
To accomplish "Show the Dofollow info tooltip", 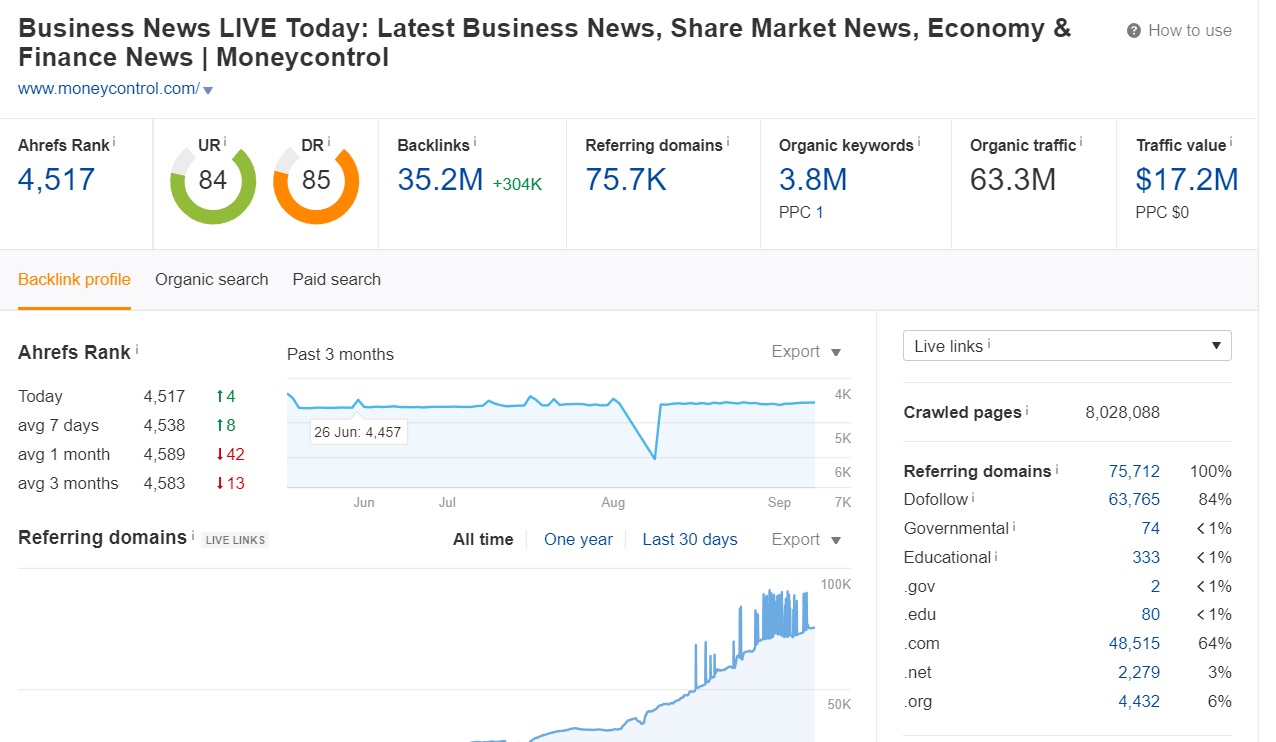I will point(973,497).
